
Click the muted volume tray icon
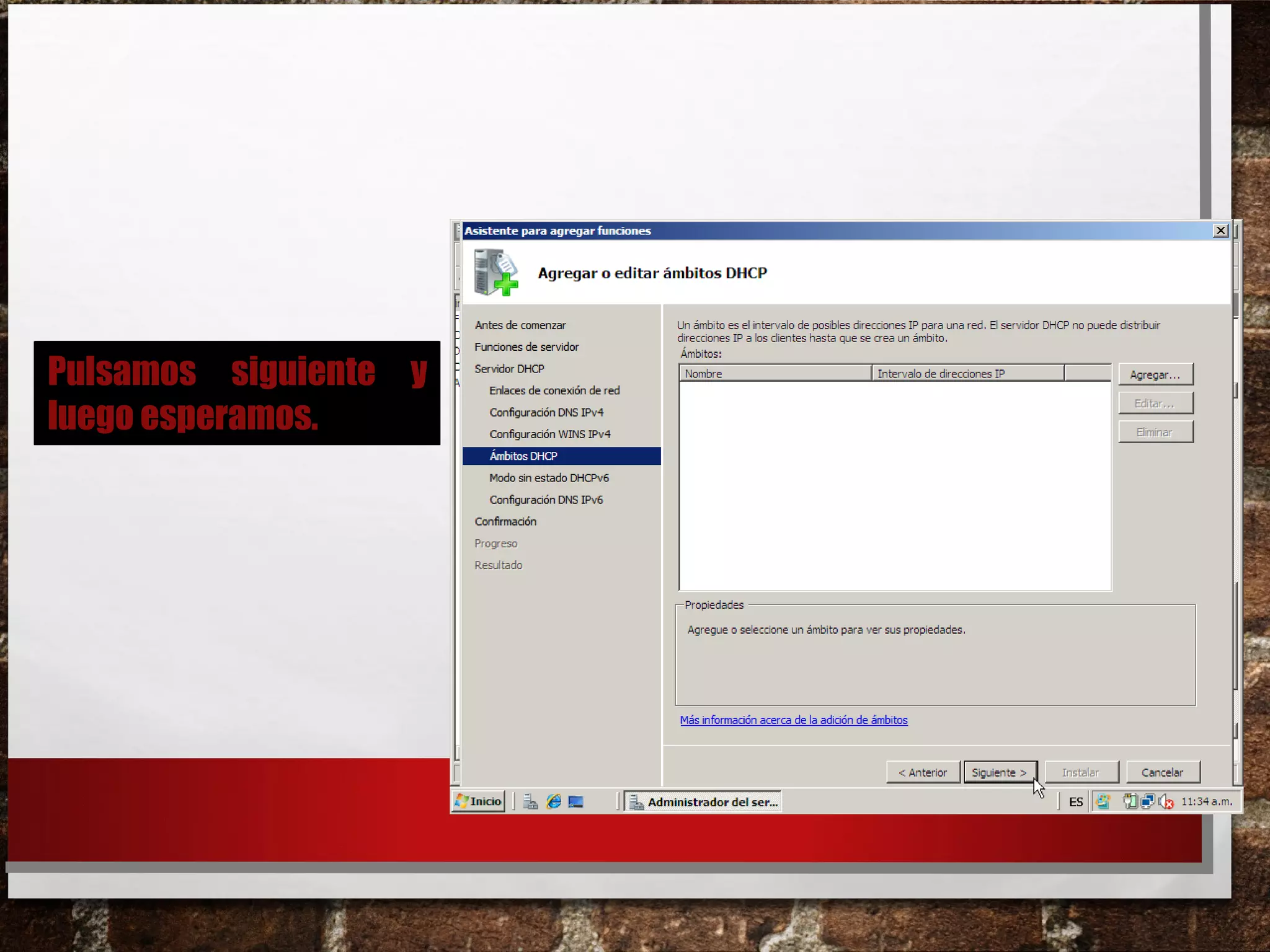click(1166, 802)
